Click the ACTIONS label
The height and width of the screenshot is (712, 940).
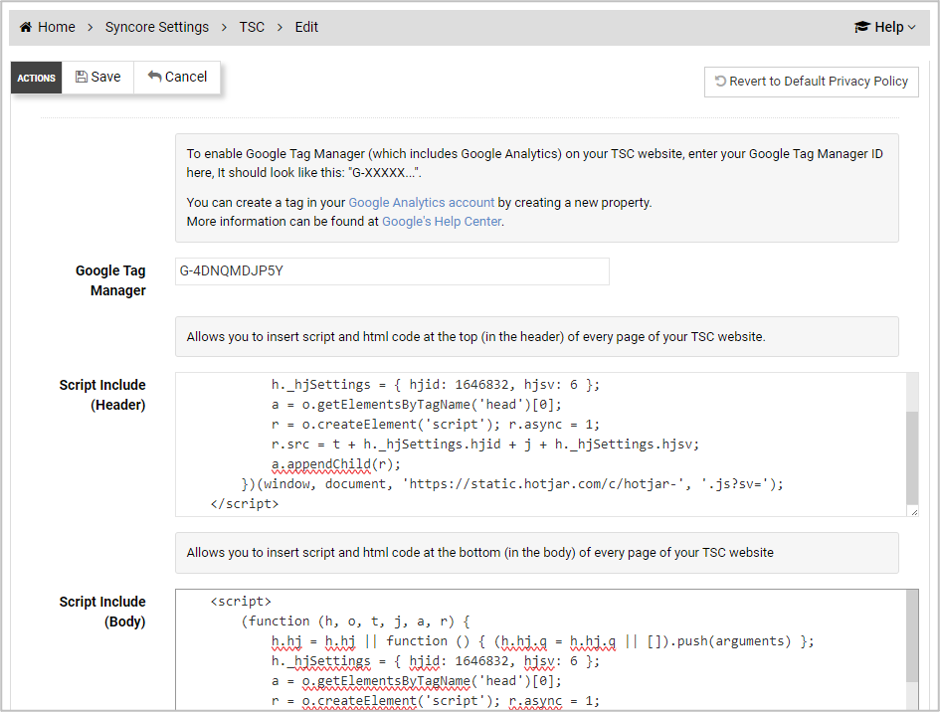36,78
